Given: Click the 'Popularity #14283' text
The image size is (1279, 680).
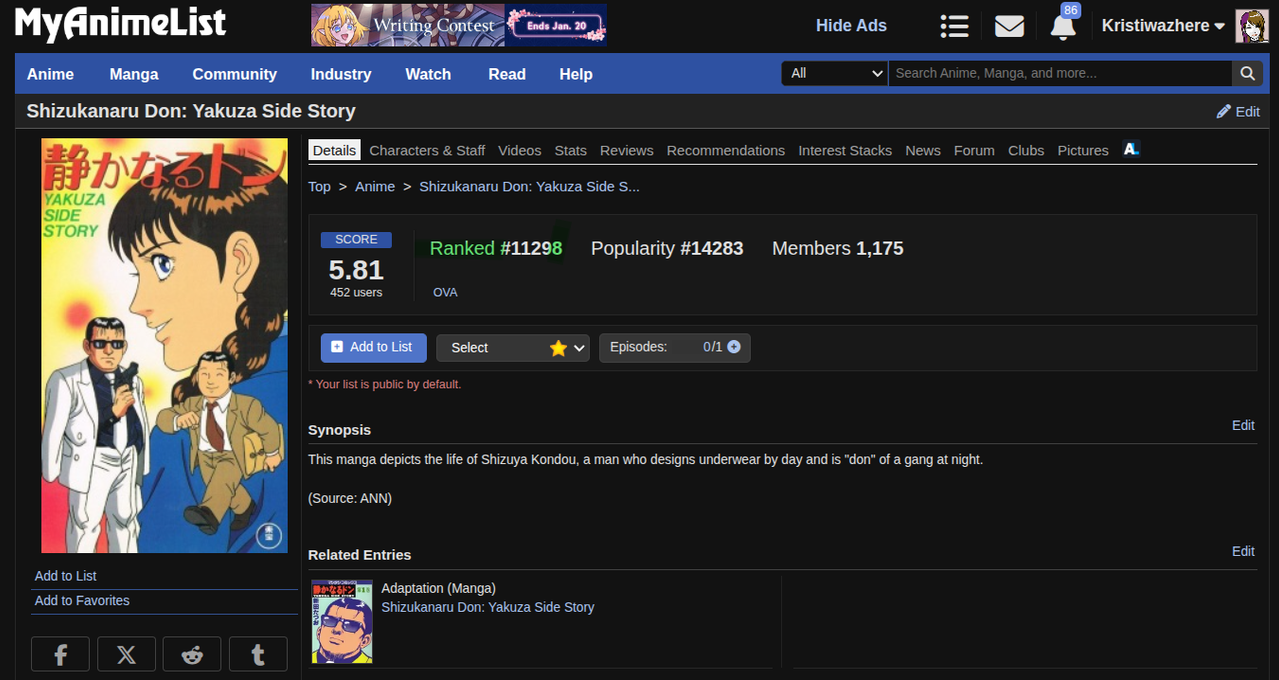Looking at the screenshot, I should (667, 248).
